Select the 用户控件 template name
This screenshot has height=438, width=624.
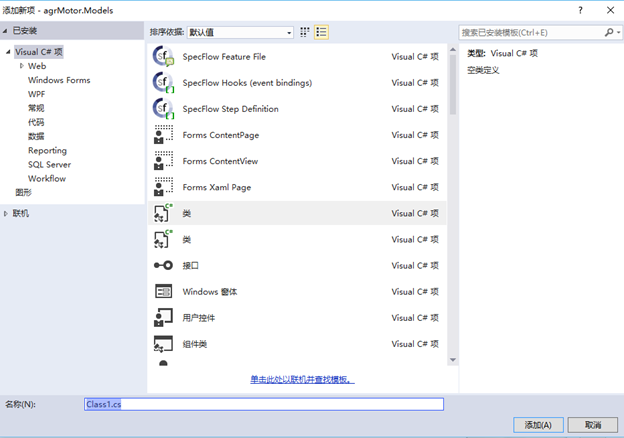[x=199, y=317]
